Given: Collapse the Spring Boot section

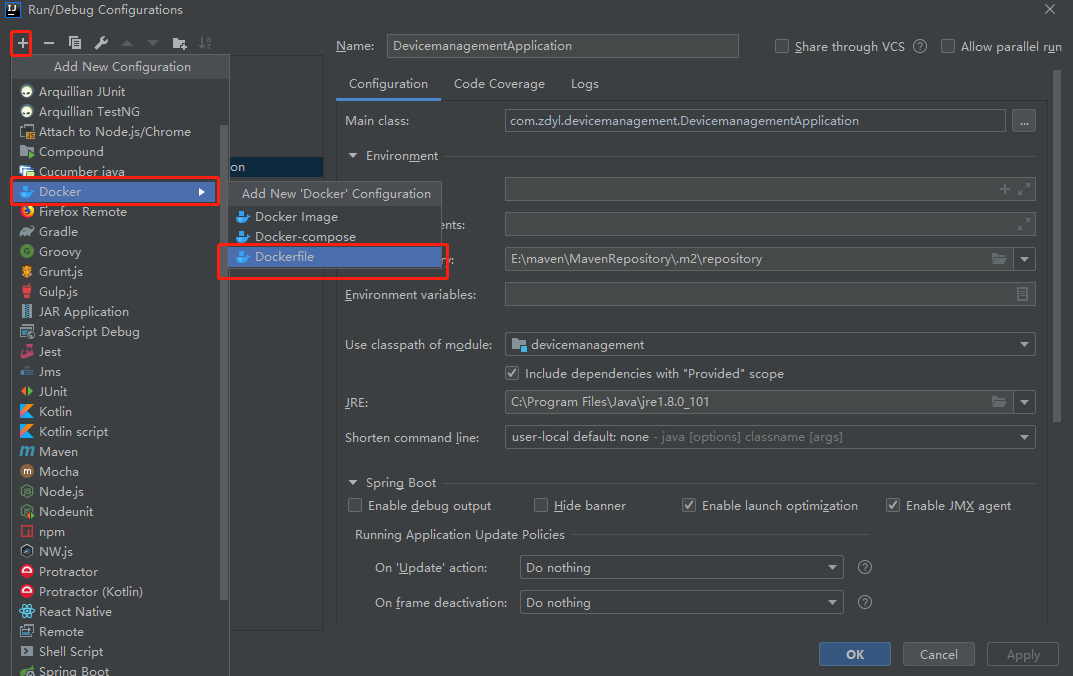Looking at the screenshot, I should tap(353, 482).
